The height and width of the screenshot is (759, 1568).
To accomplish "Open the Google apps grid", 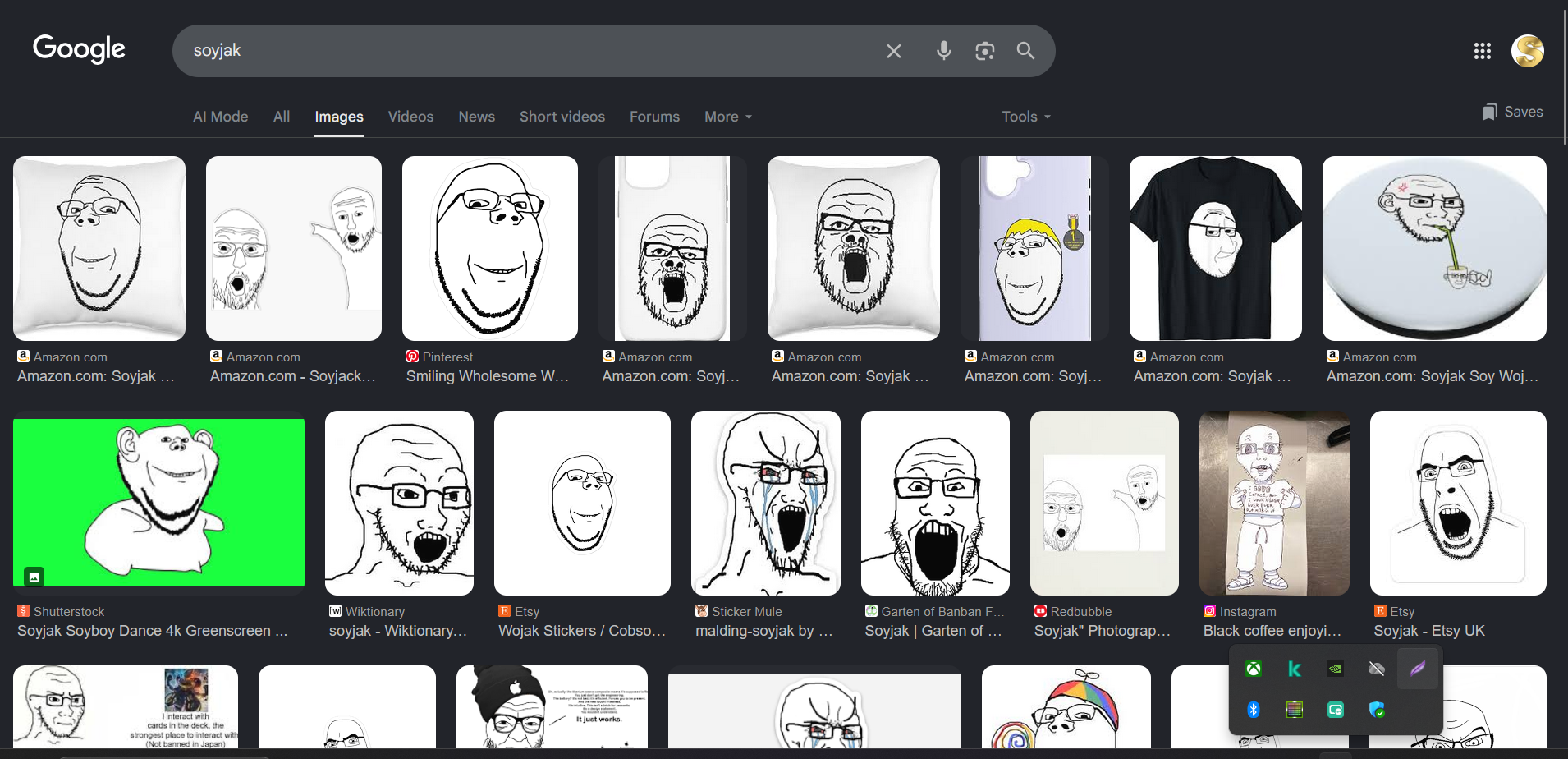I will tap(1482, 51).
